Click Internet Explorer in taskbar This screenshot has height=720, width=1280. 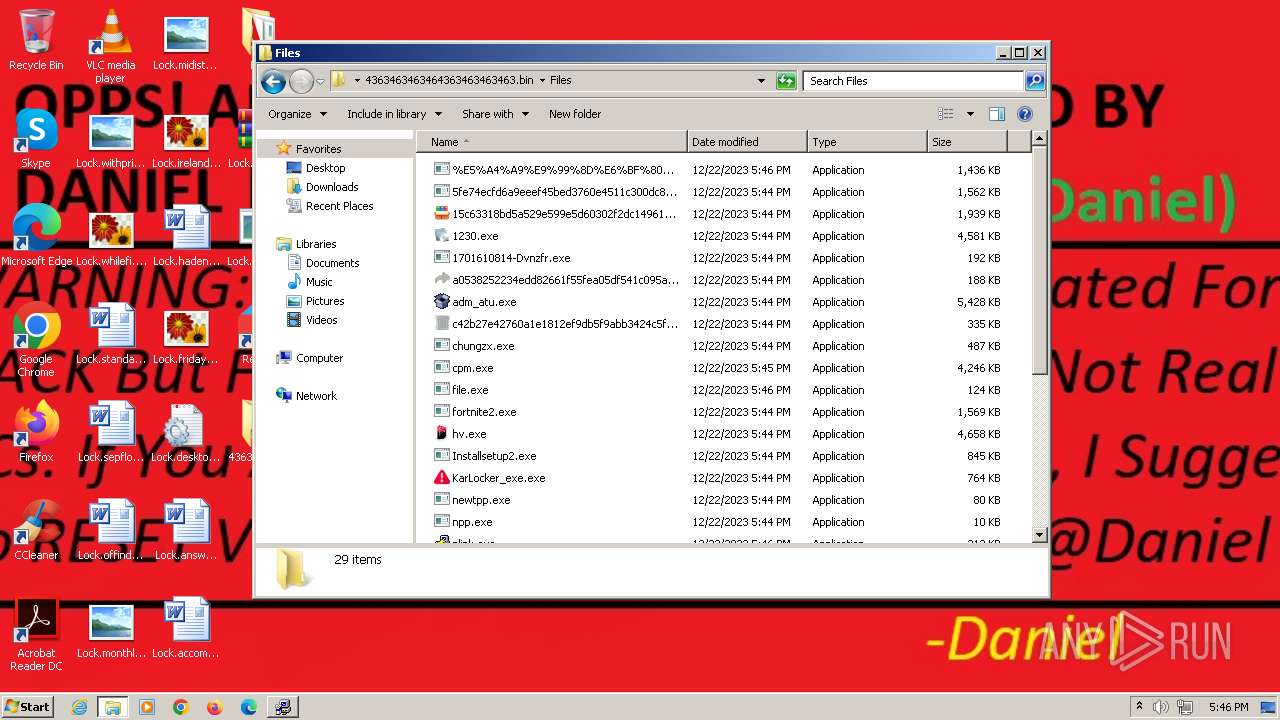pyautogui.click(x=79, y=707)
